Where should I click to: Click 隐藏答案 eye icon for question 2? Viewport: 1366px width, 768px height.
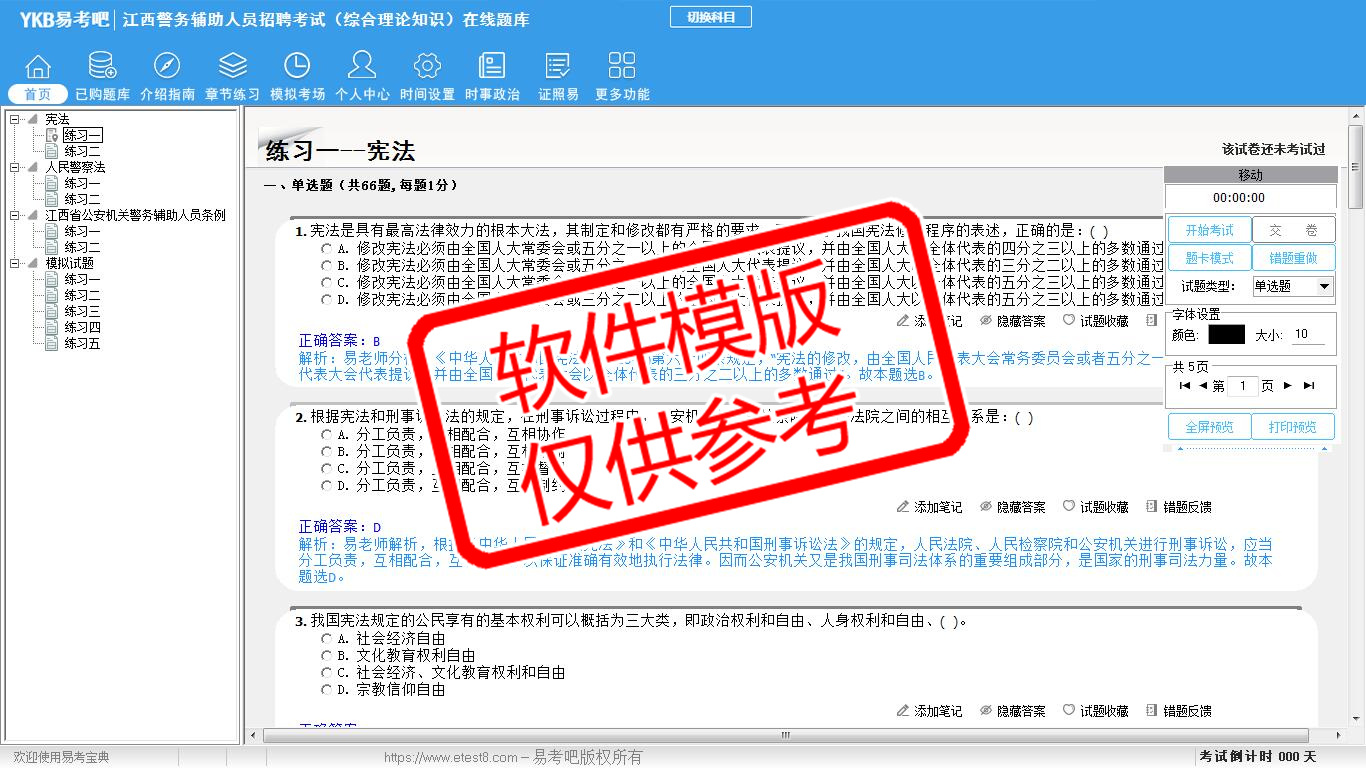(x=986, y=507)
